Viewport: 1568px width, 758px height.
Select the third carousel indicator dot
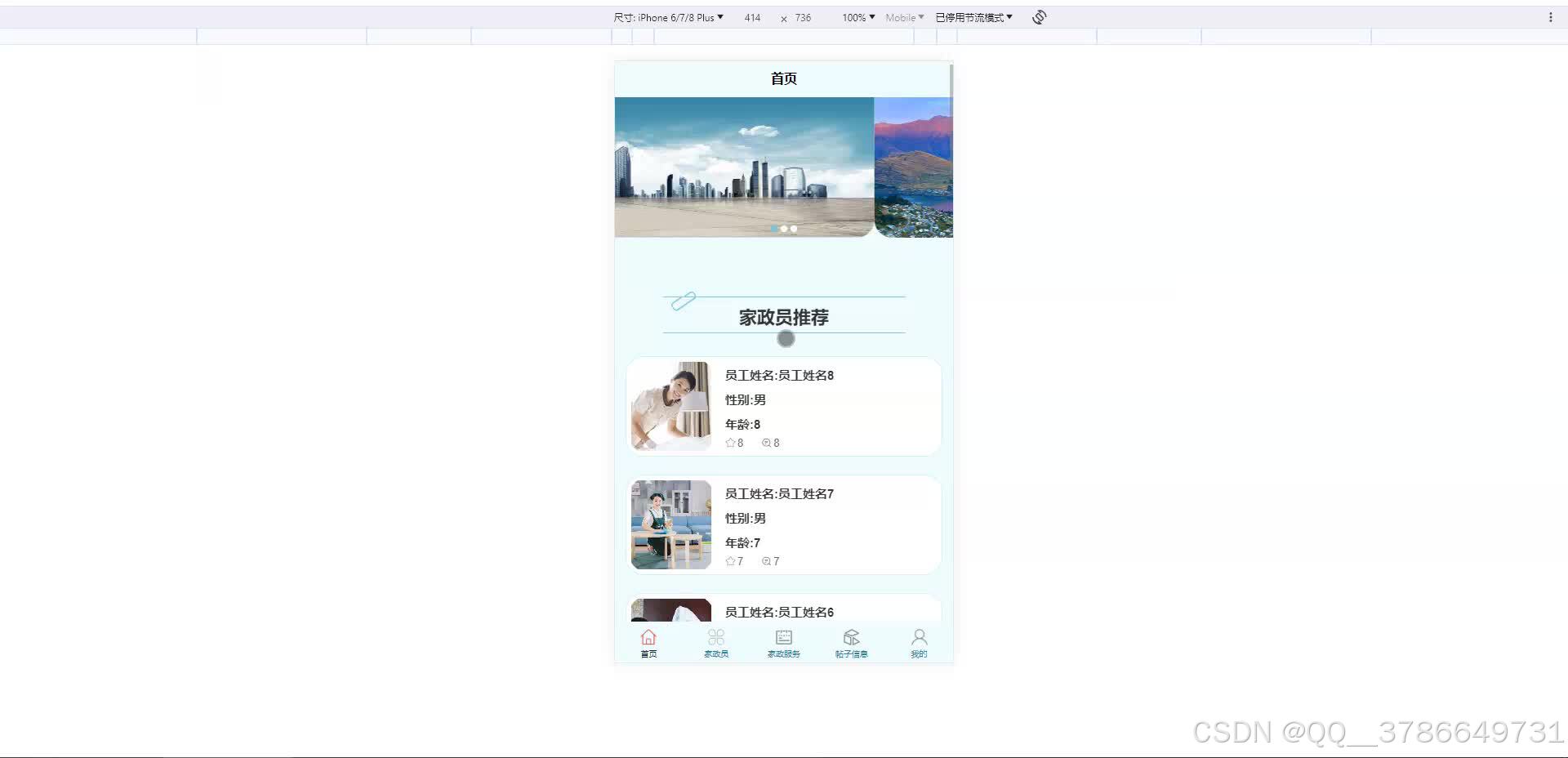(x=793, y=229)
